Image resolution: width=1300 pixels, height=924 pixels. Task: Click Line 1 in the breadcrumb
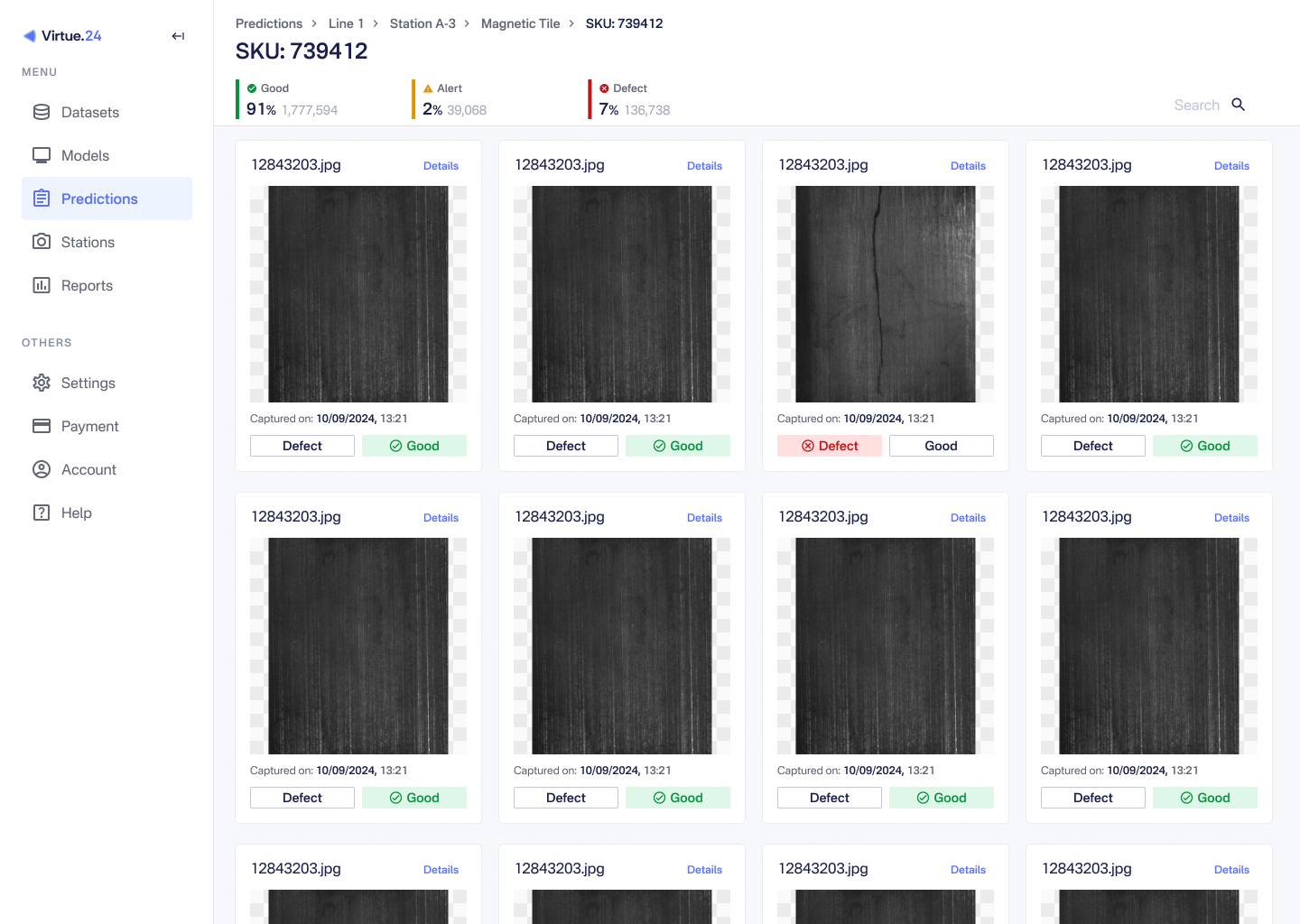(346, 23)
